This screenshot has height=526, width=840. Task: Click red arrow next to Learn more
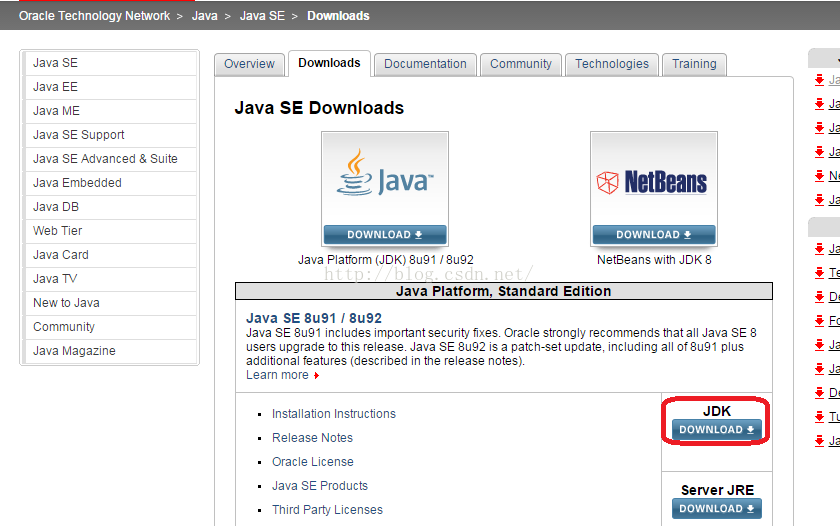point(317,375)
